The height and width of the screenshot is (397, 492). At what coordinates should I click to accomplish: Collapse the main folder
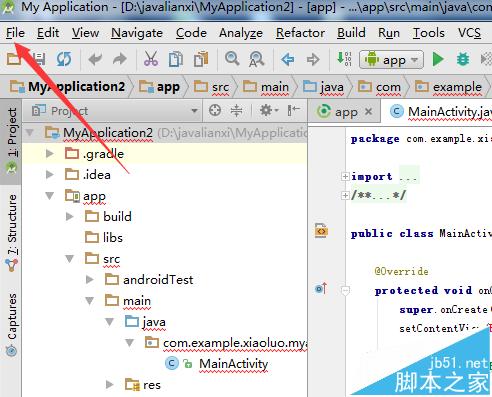click(x=90, y=301)
